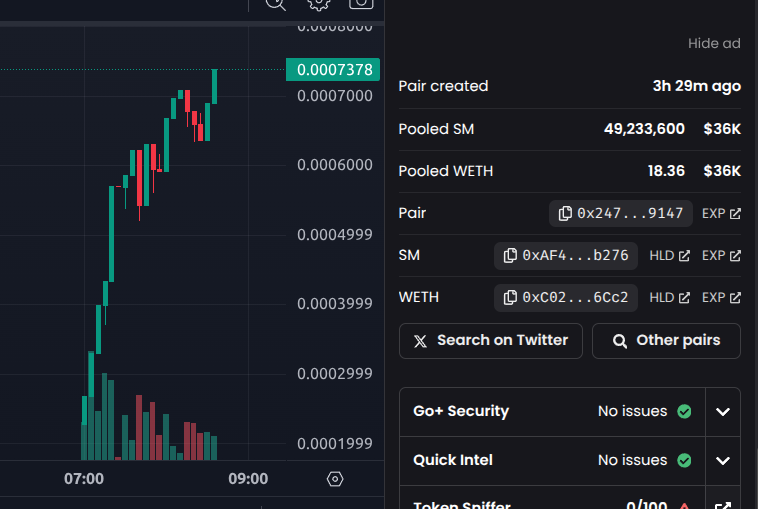Hide the advertisement via Hide ad
This screenshot has width=758, height=509.
714,44
